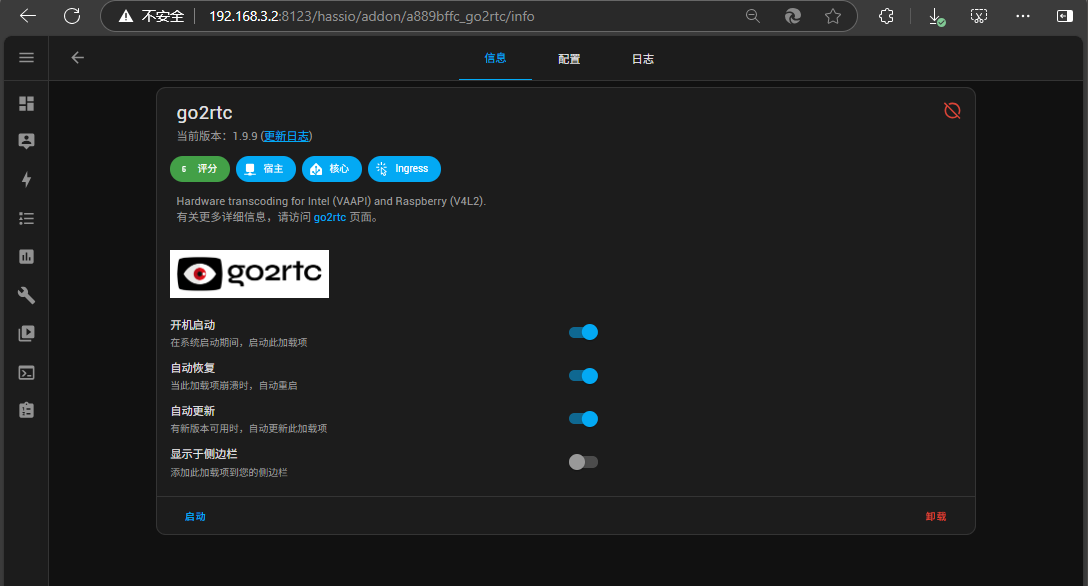This screenshot has width=1088, height=586.
Task: Open the terminal sidebar icon
Action: click(27, 372)
